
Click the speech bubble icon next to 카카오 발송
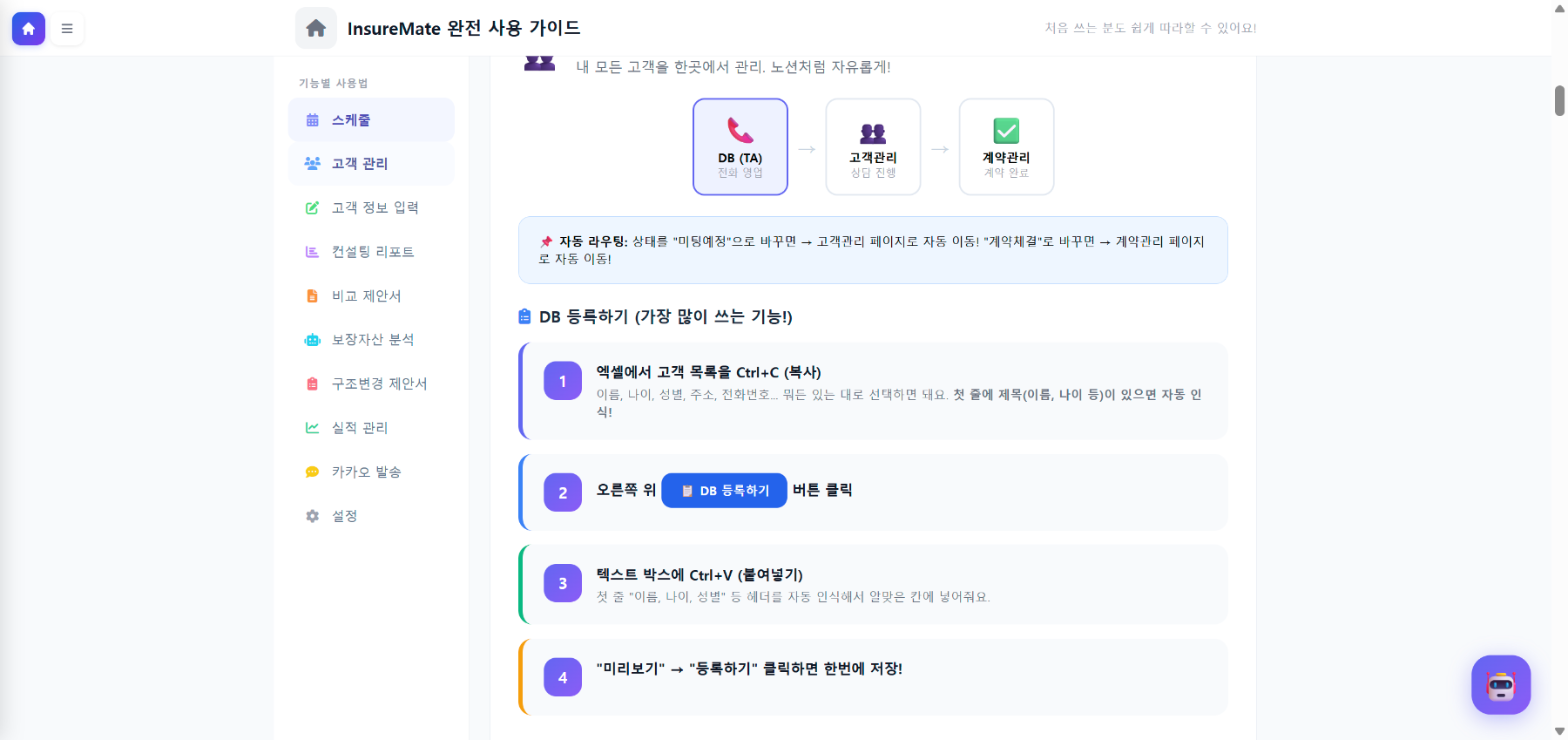click(312, 472)
